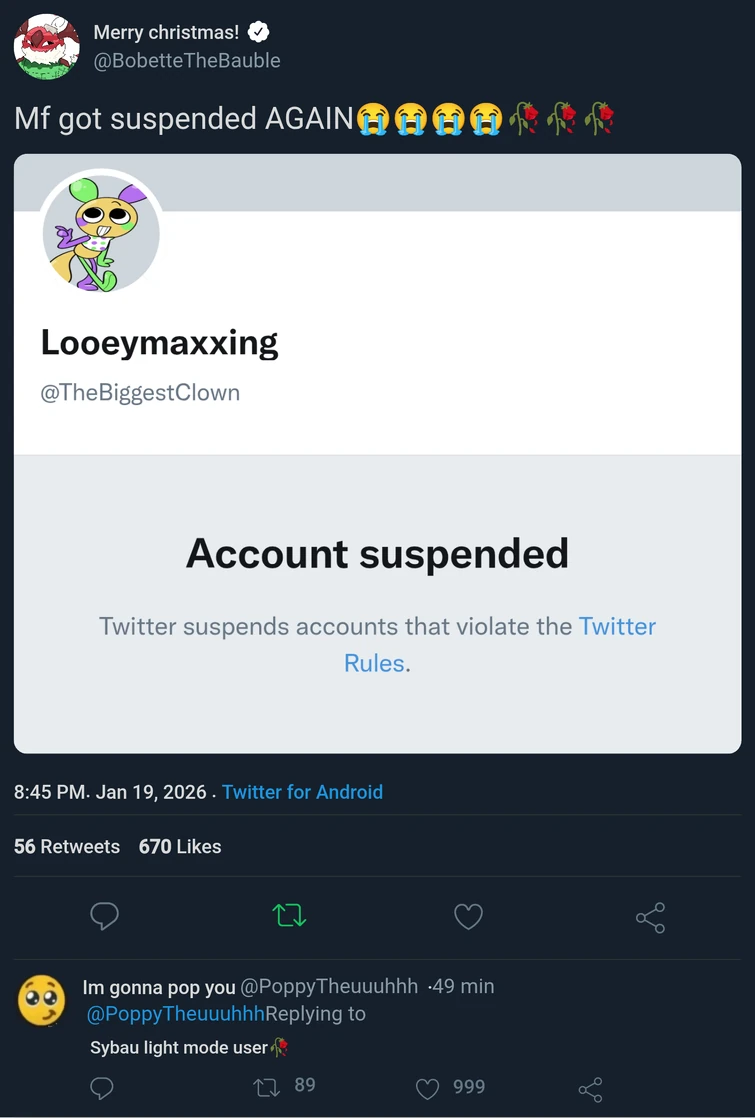
Task: Click the 8:45 PM Jan 19, 2026 timestamp
Action: [110, 792]
